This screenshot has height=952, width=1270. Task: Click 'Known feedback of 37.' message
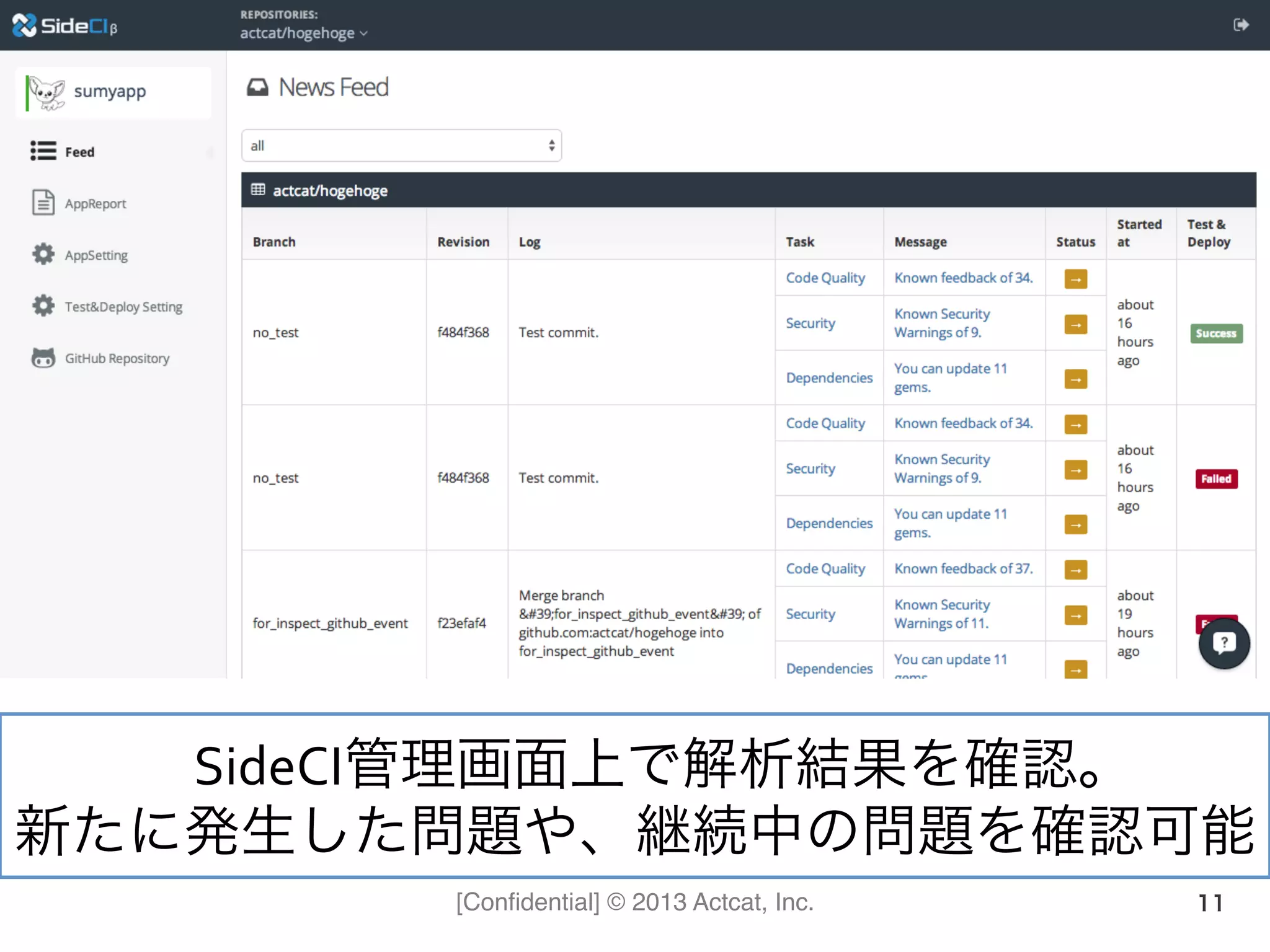tap(964, 568)
